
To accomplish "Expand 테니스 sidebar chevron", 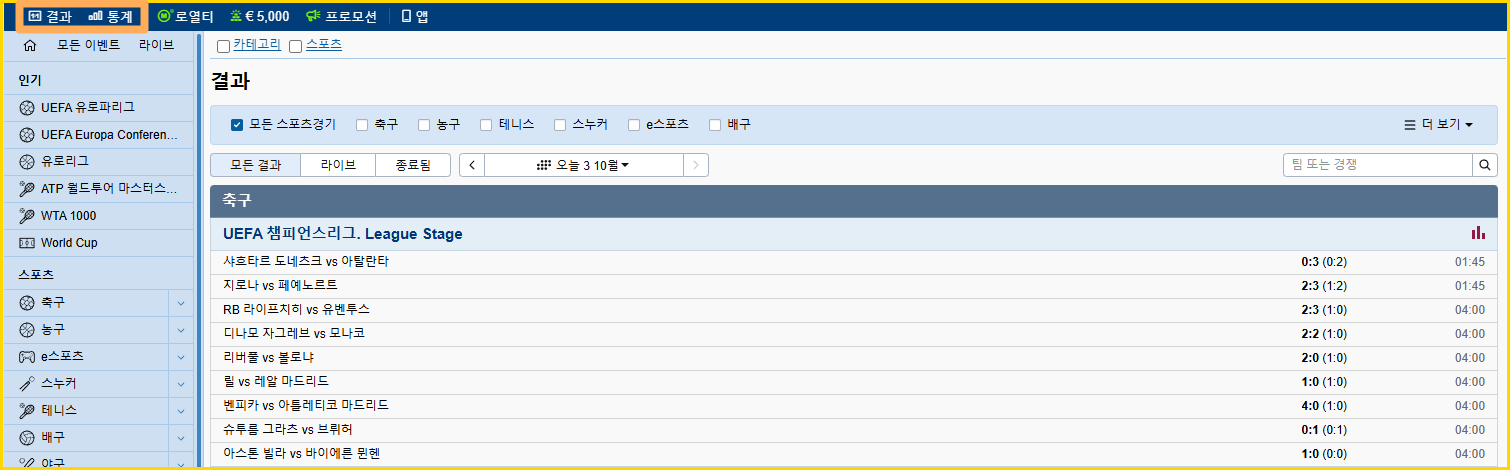I will pos(181,410).
